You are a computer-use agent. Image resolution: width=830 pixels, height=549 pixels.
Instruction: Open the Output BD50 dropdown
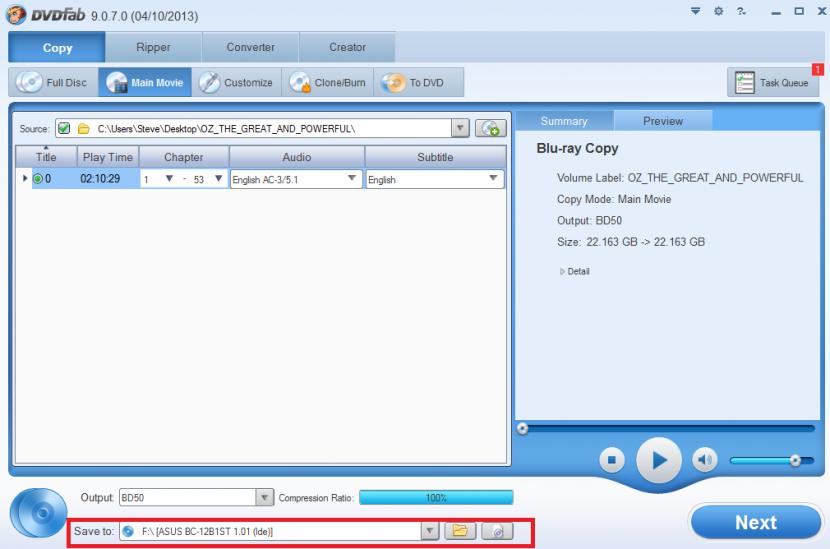point(264,497)
